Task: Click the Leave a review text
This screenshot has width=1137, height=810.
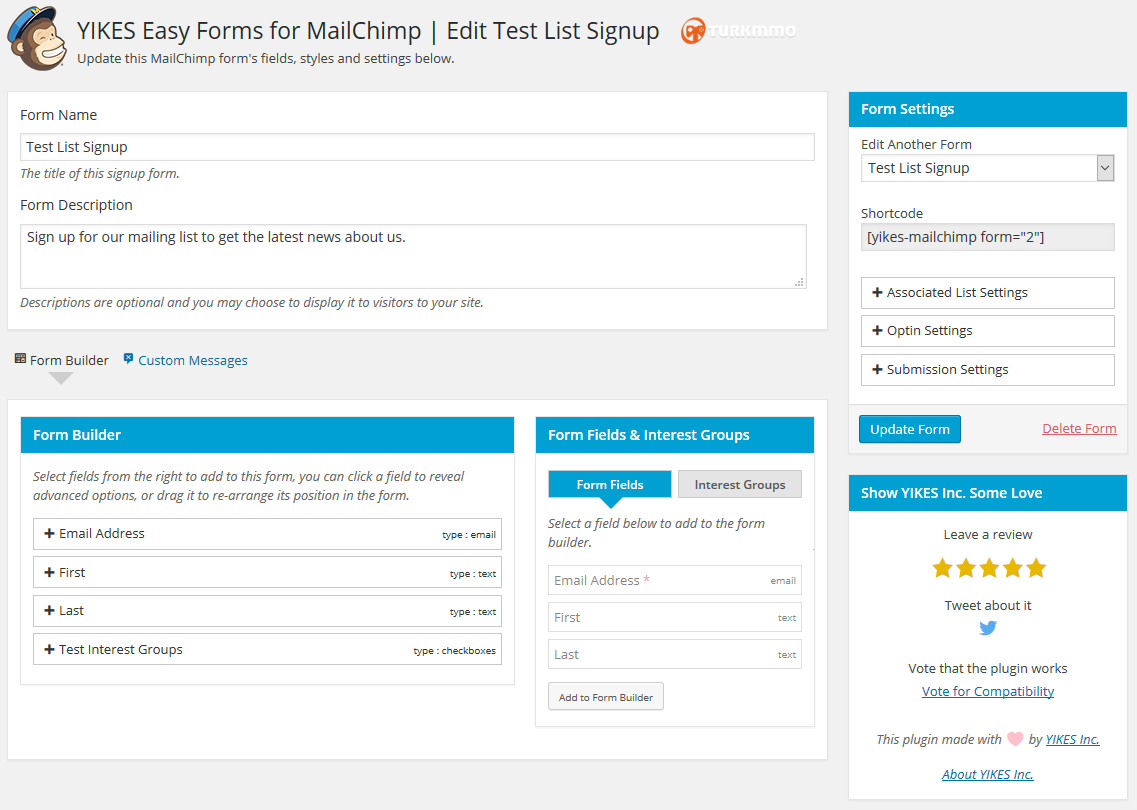Action: 988,534
